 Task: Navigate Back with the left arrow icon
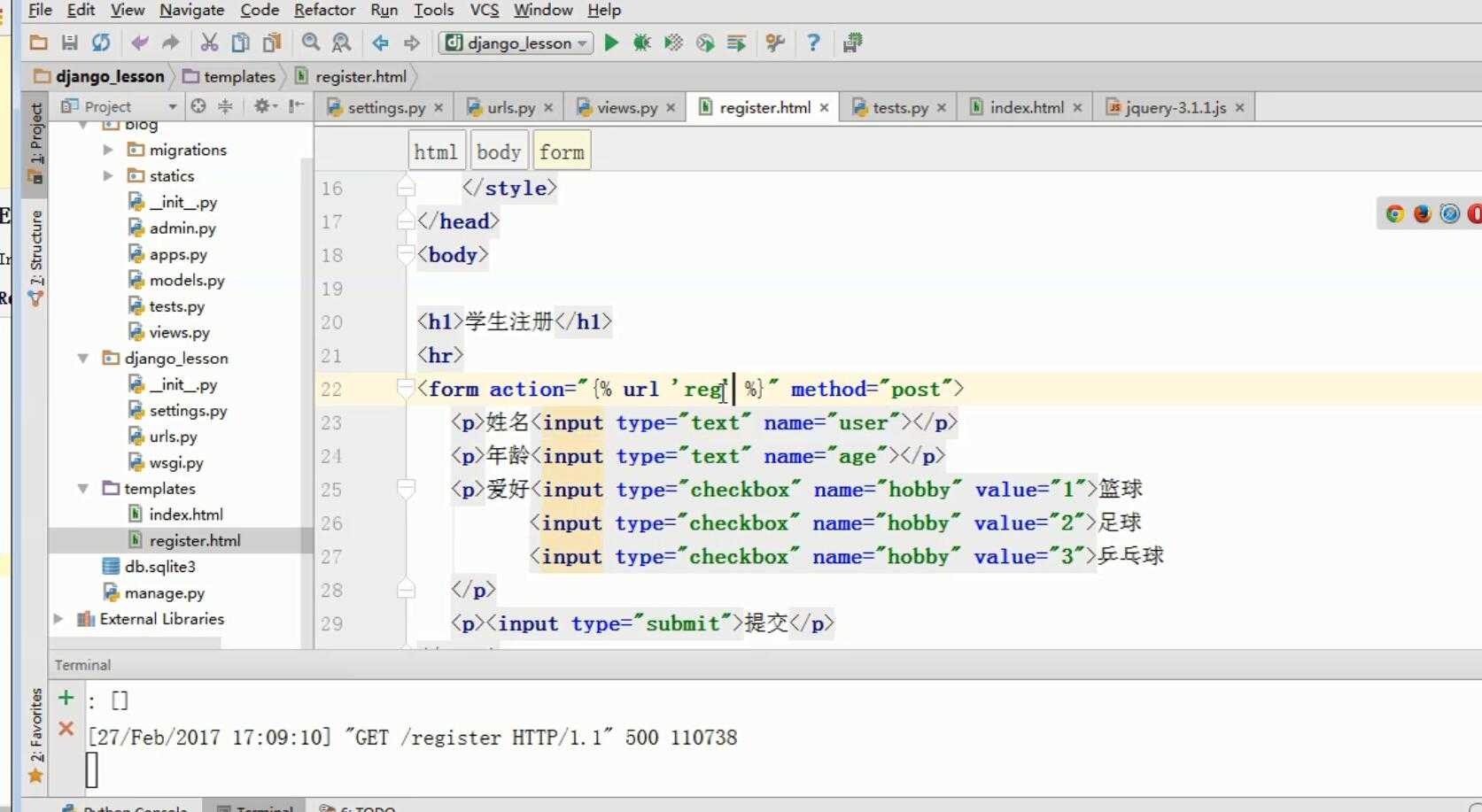(x=380, y=43)
